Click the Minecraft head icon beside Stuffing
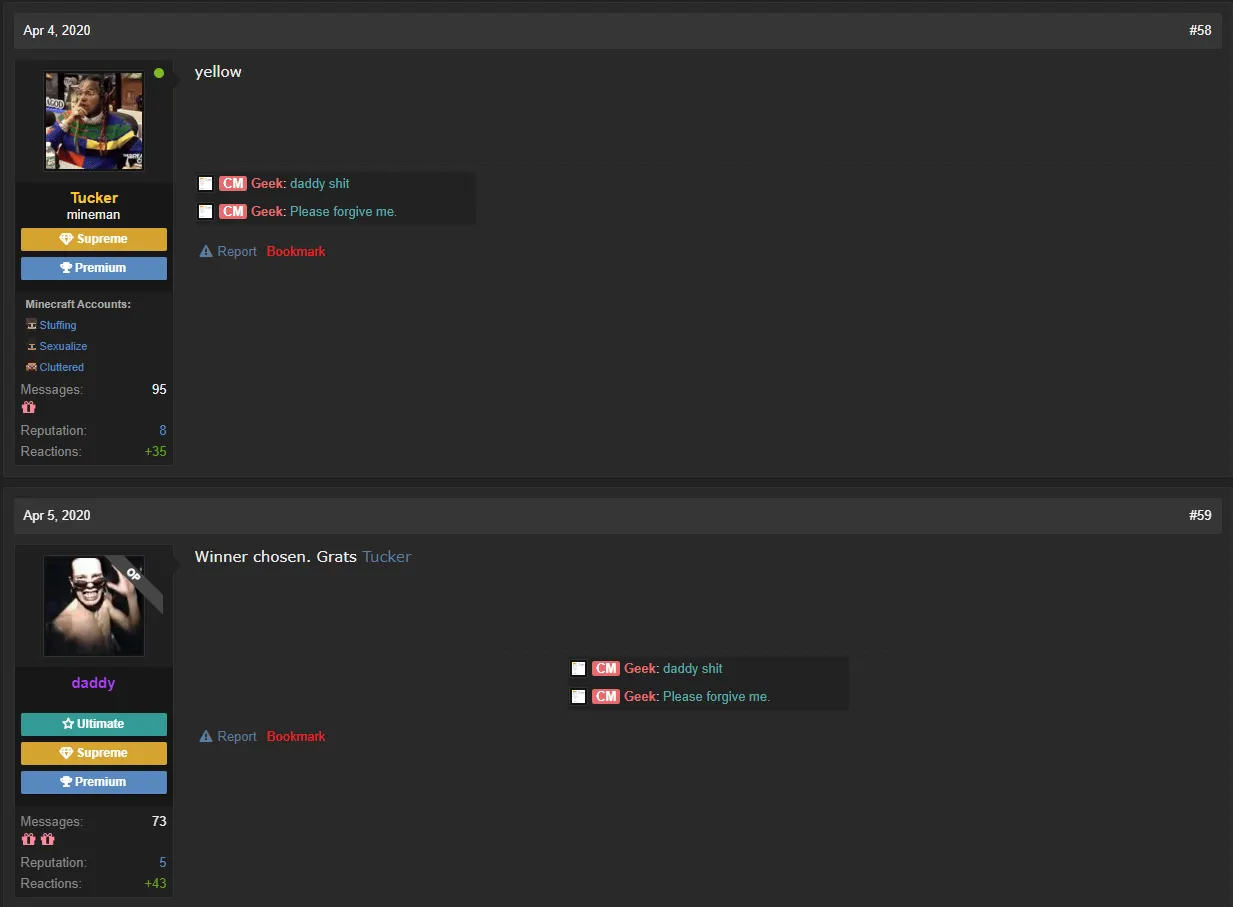1233x907 pixels. [31, 325]
